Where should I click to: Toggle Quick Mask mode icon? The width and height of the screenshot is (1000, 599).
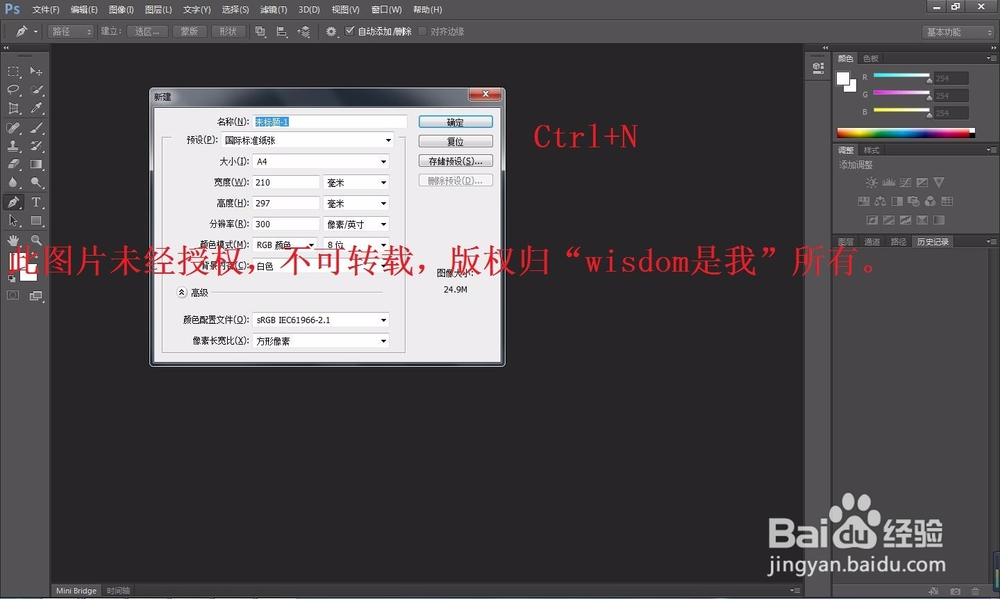pos(13,295)
